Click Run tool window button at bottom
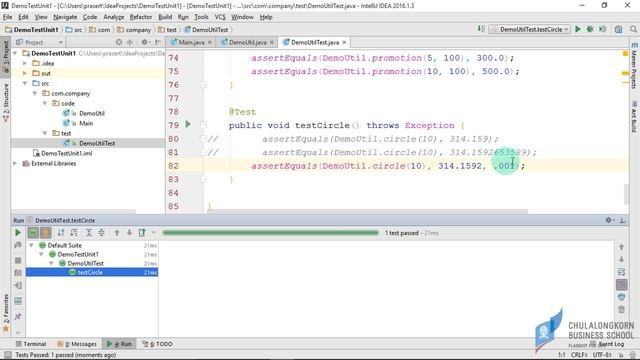The height and width of the screenshot is (360, 640). click(120, 344)
